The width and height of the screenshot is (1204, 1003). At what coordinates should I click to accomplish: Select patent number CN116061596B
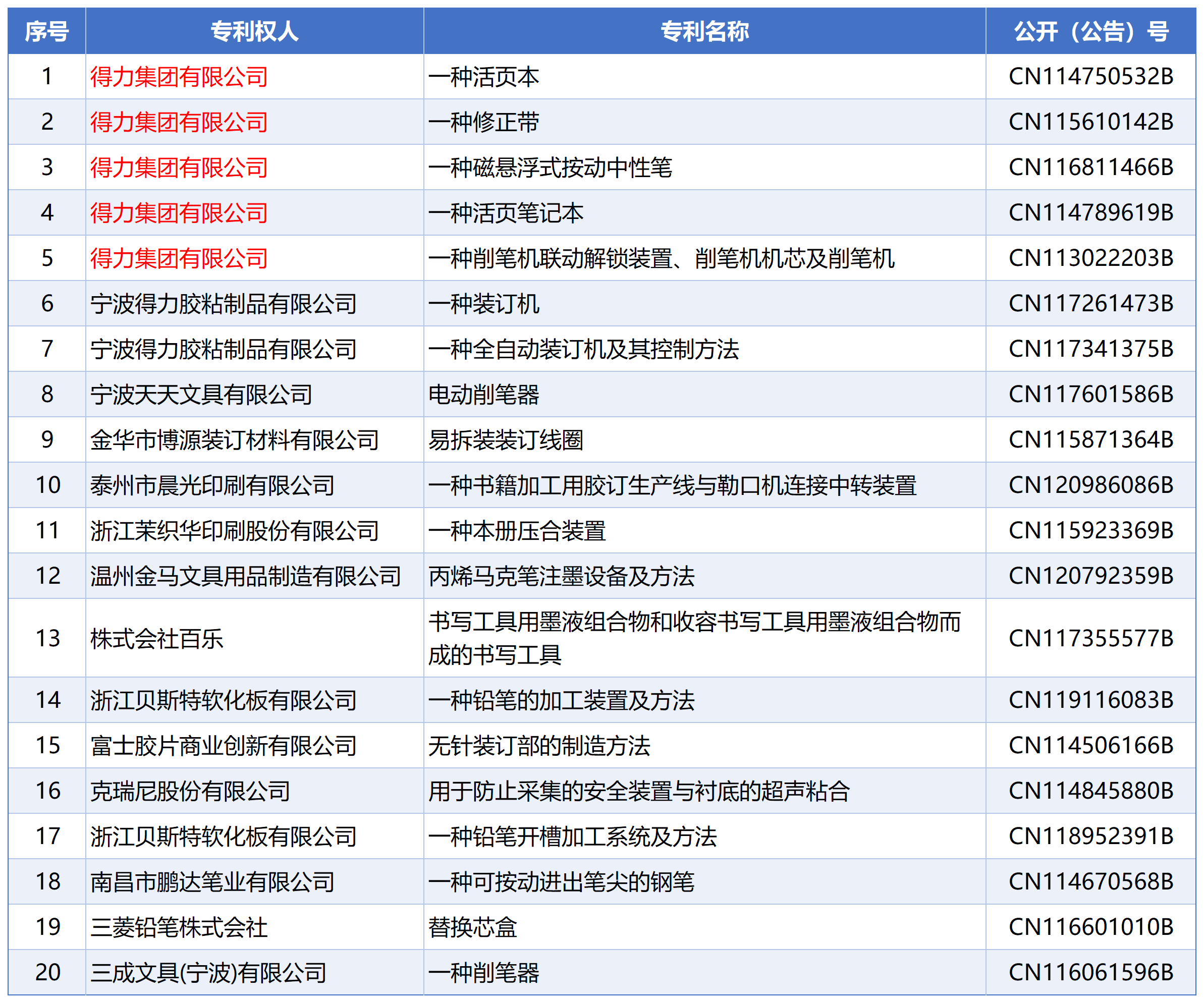[x=1091, y=973]
